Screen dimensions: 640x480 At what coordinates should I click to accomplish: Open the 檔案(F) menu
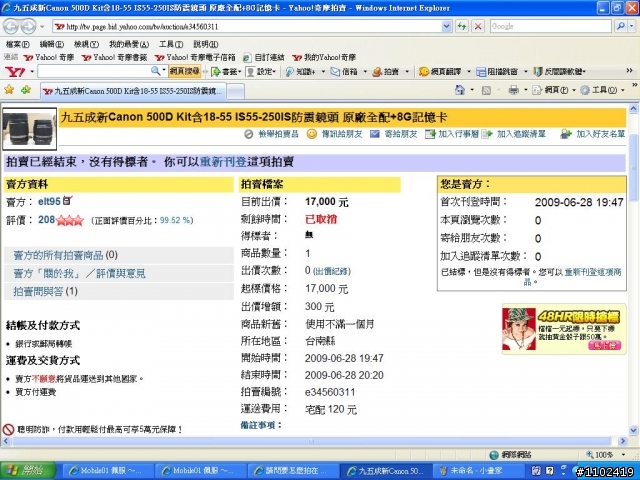click(17, 44)
